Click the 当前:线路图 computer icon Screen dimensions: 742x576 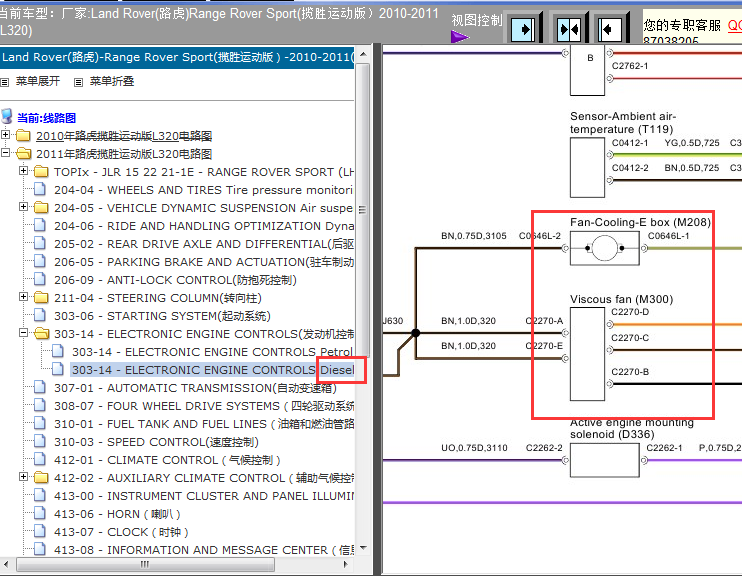coord(7,116)
